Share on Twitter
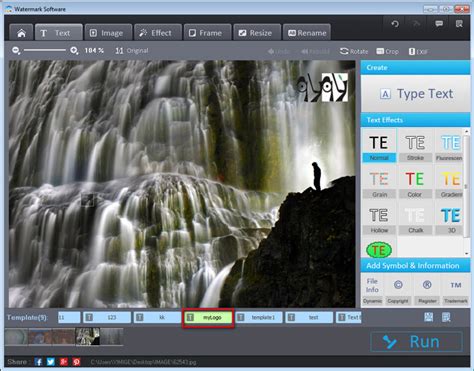 coord(51,362)
